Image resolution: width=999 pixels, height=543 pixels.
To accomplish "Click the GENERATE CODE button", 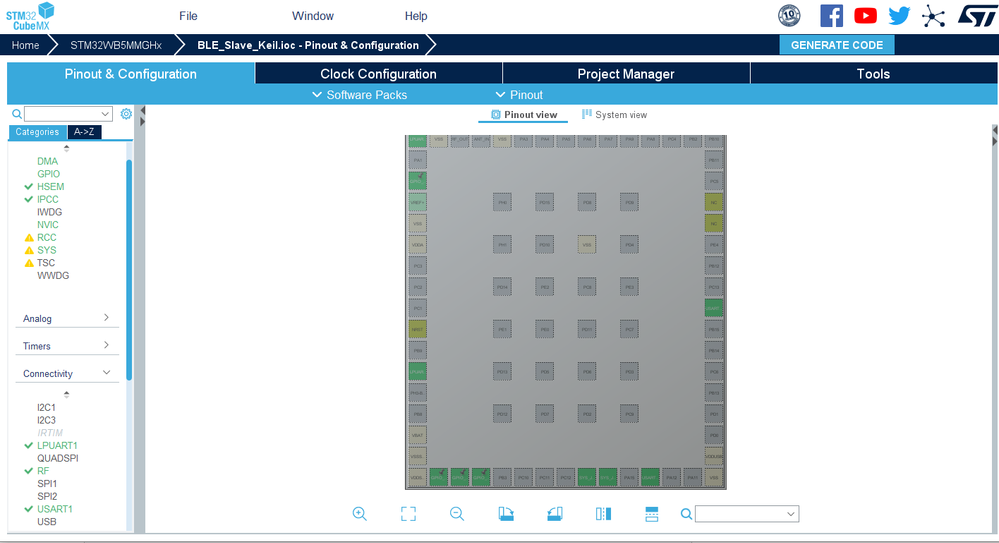I will [x=837, y=45].
